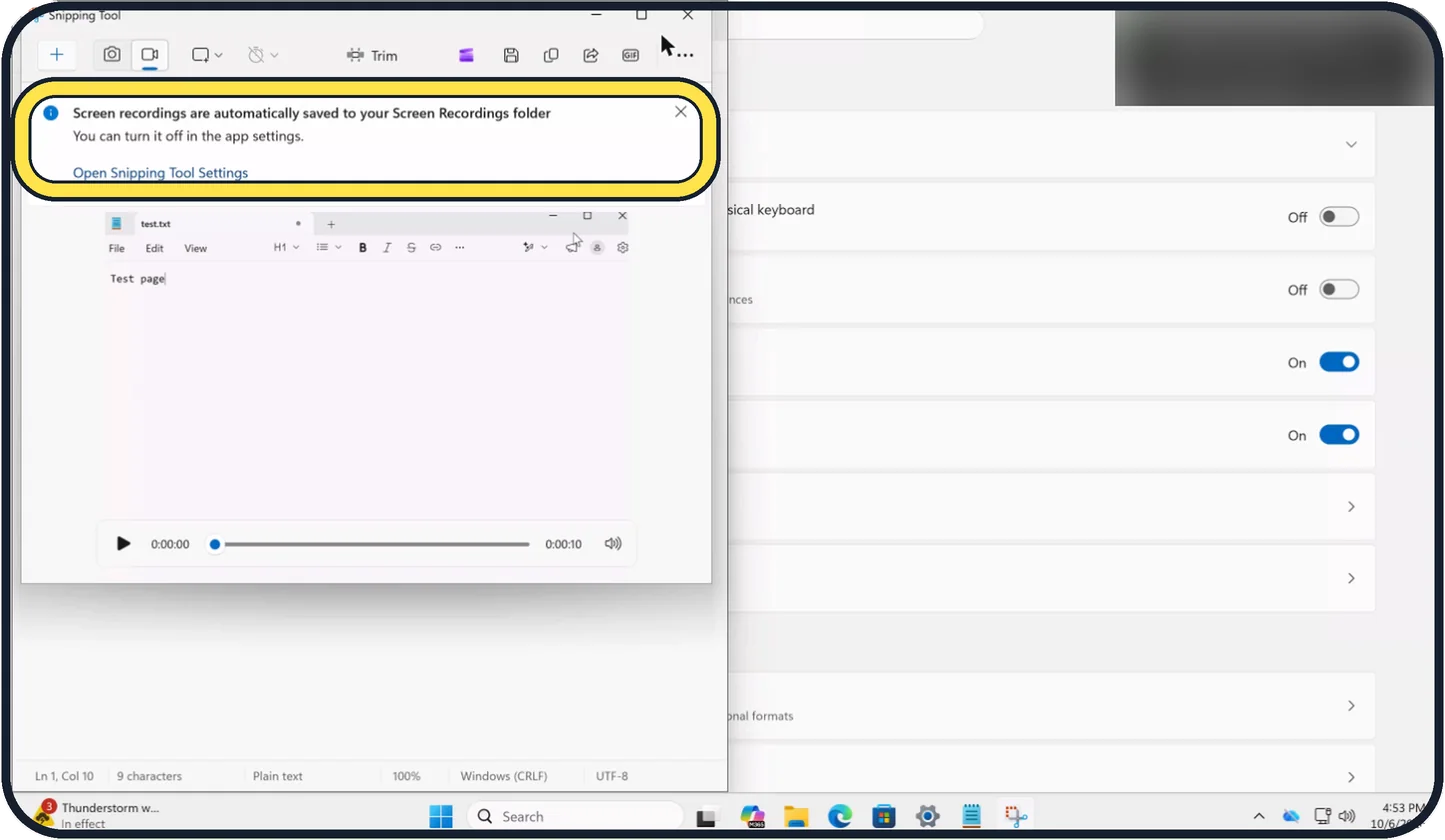Copy the recording using the copy icon
Screen dimensions: 1445x840
coord(551,56)
